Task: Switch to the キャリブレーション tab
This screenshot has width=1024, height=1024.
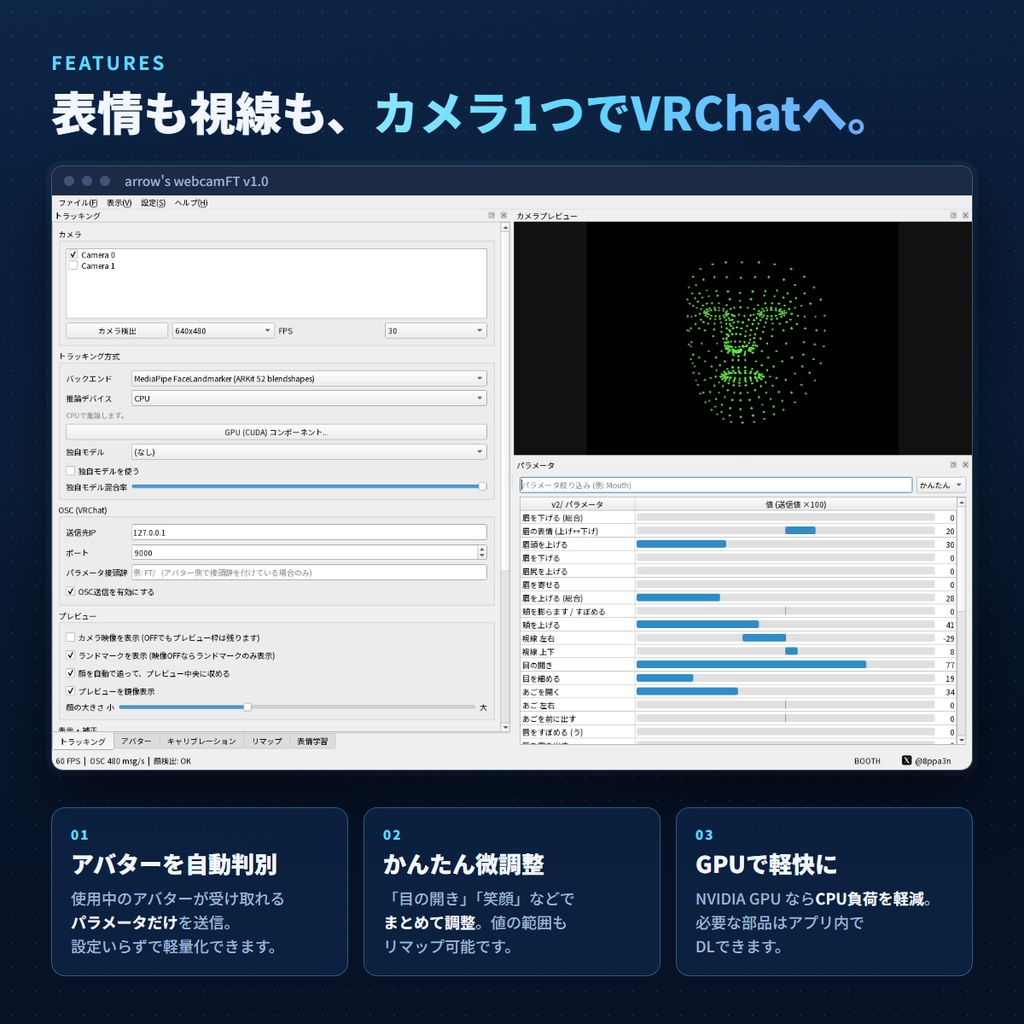Action: 201,741
